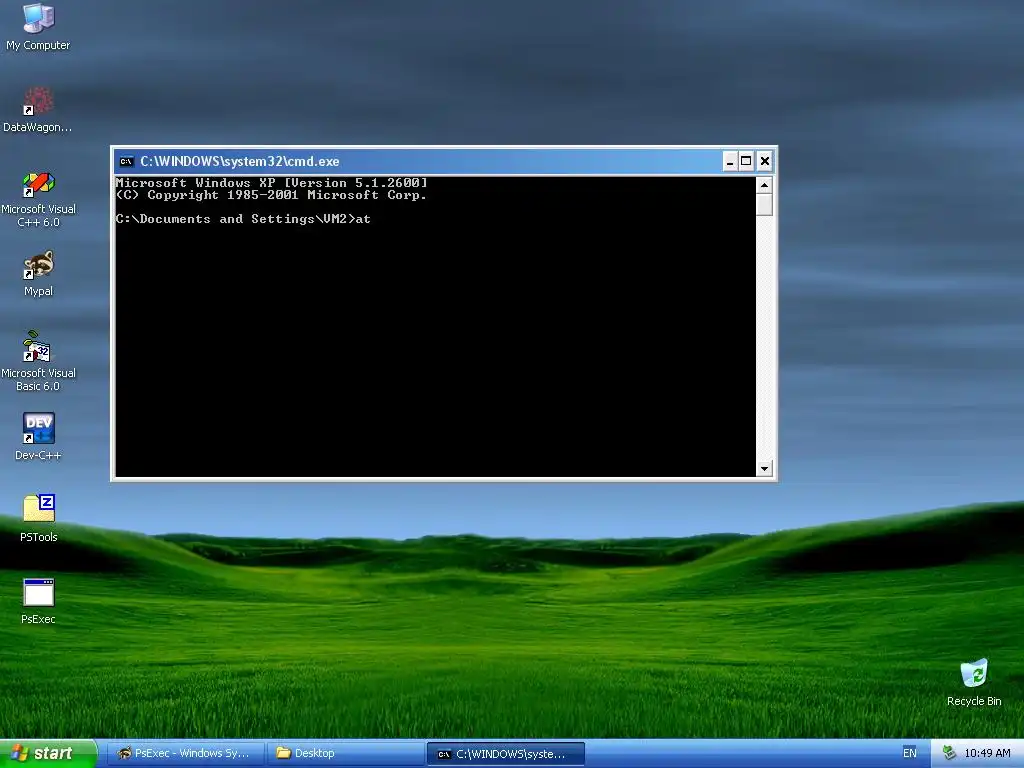Screen dimensions: 1024x768
Task: Select the PsExec desktop icon
Action: 38,601
